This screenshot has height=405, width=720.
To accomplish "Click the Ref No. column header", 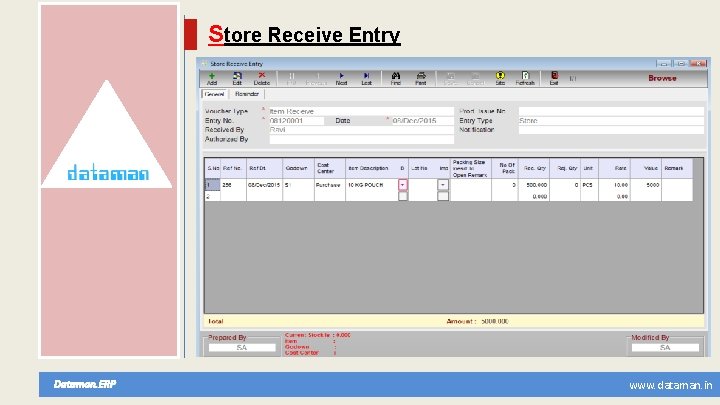I will (233, 168).
